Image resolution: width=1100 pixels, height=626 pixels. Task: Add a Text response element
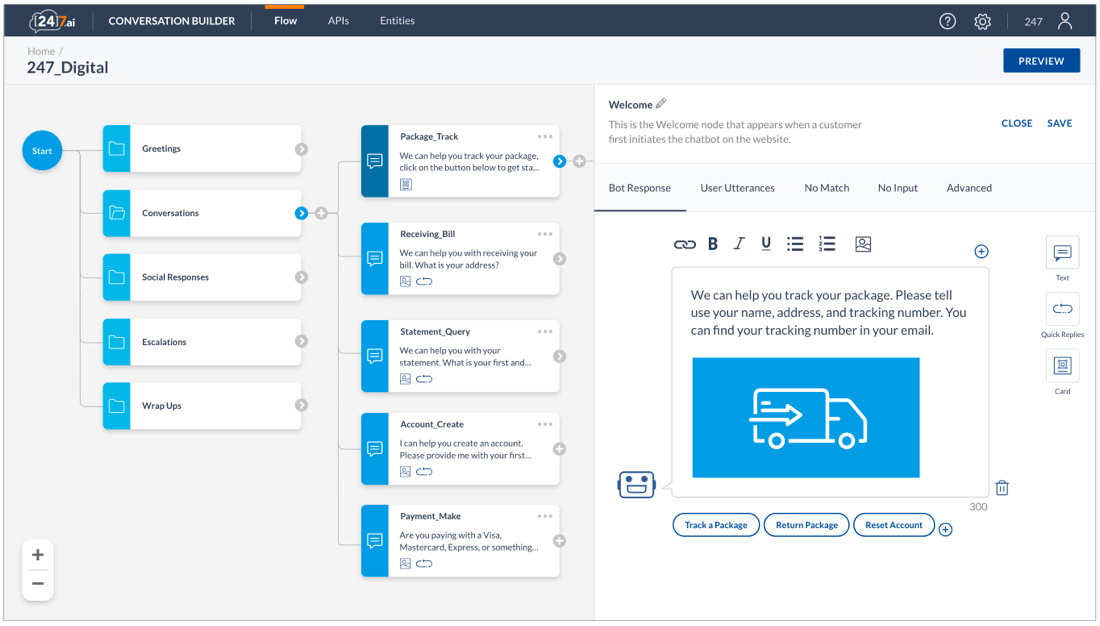pyautogui.click(x=1062, y=253)
